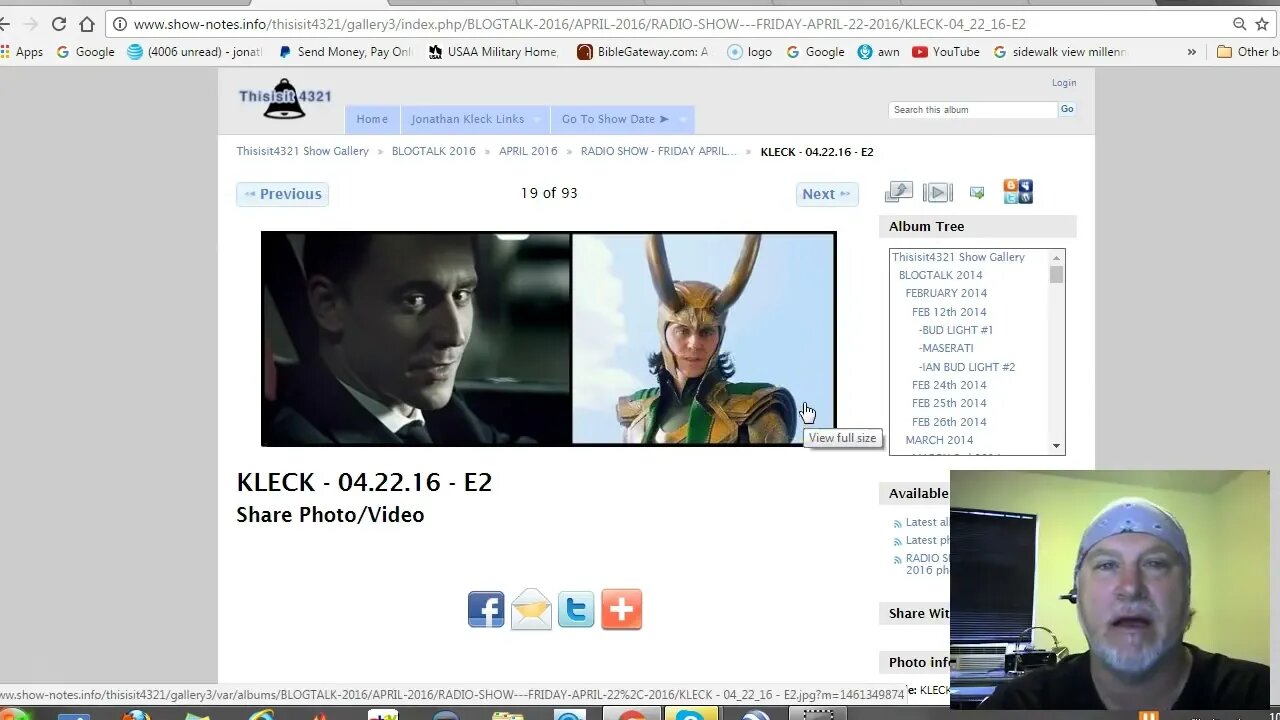Open the logo bookmark
The width and height of the screenshot is (1280, 720).
click(749, 52)
